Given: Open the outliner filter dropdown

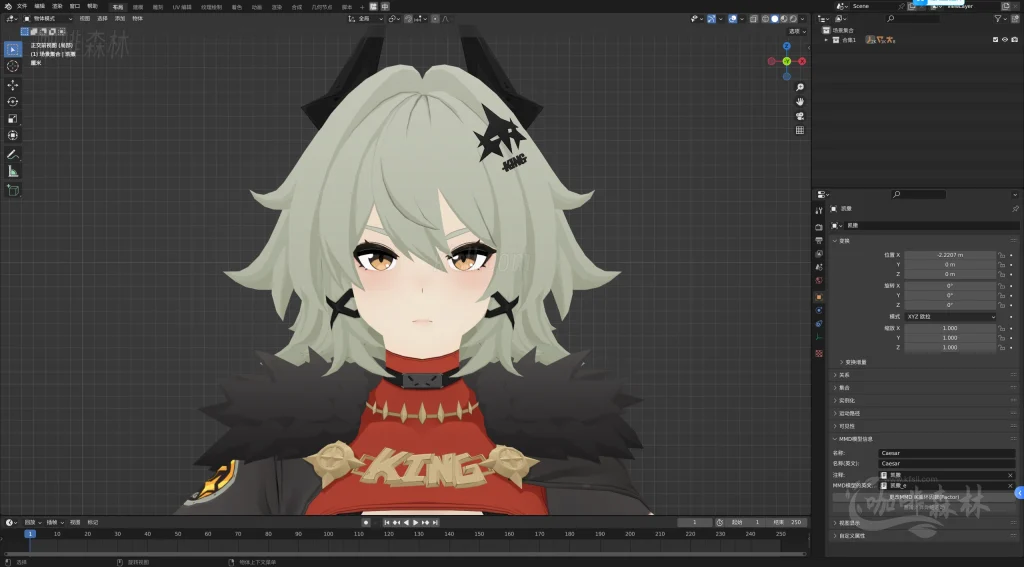Looking at the screenshot, I should tap(1000, 19).
